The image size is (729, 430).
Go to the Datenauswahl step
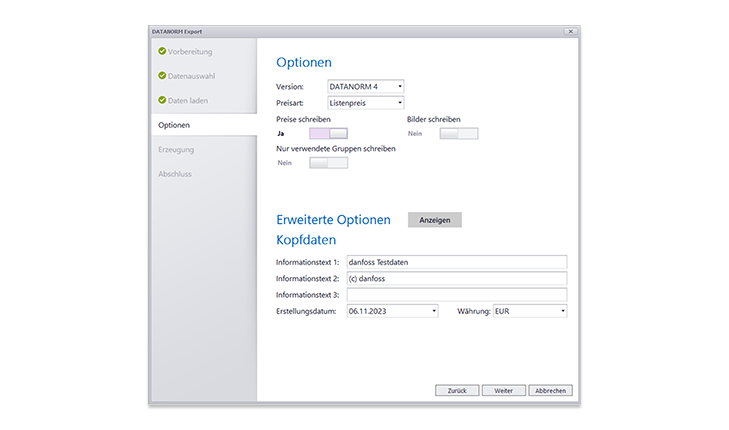191,76
